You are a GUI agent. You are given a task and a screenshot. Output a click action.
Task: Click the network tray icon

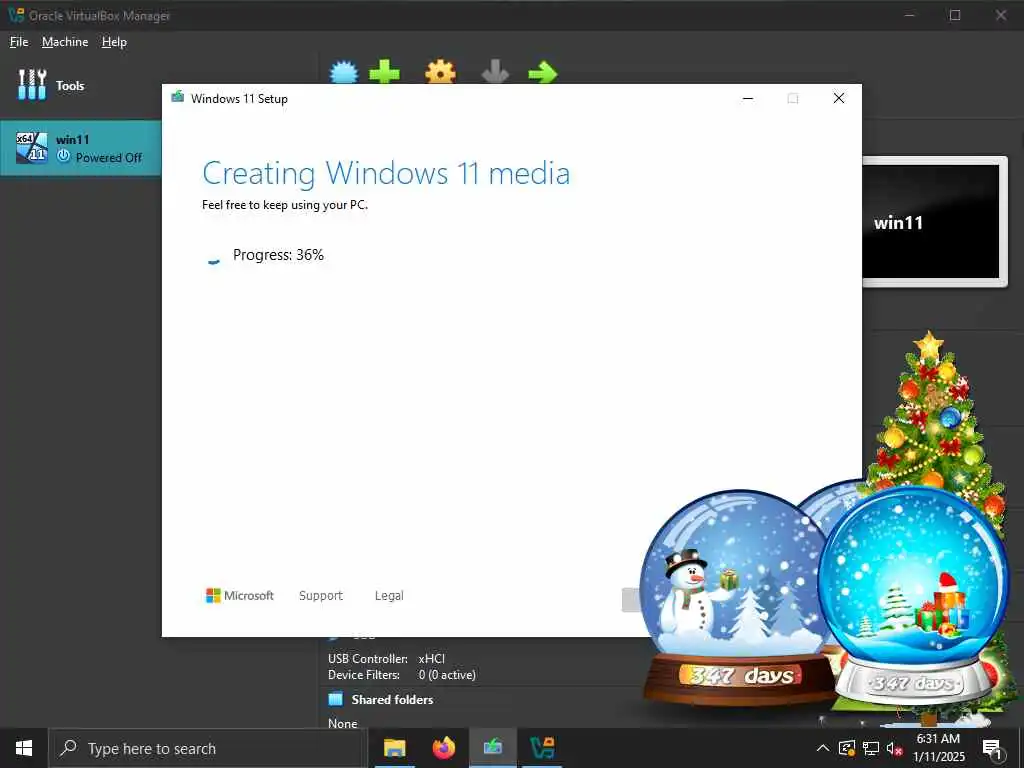point(871,748)
